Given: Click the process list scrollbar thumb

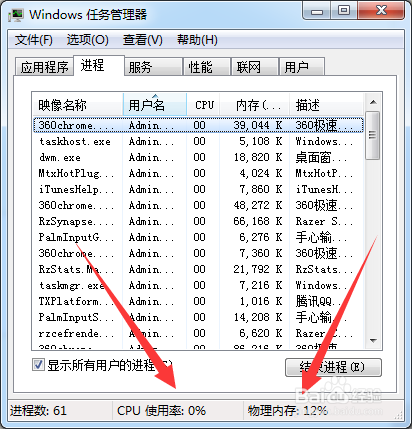Looking at the screenshot, I should [372, 135].
